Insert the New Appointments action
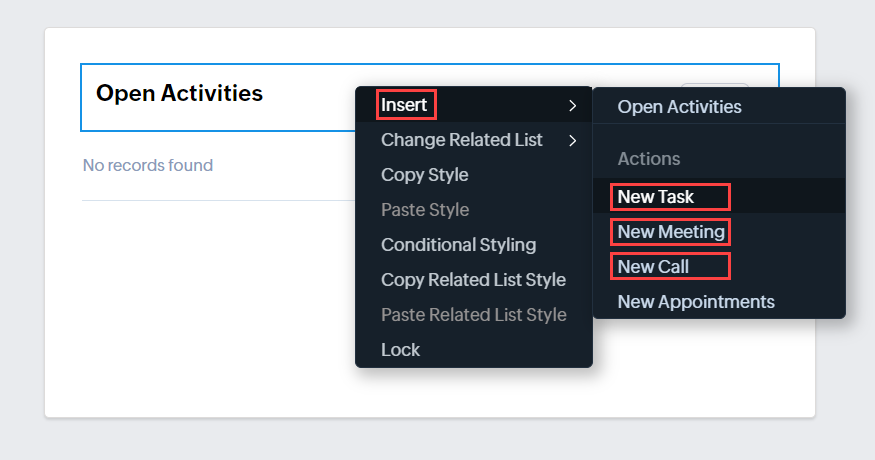 [x=696, y=301]
